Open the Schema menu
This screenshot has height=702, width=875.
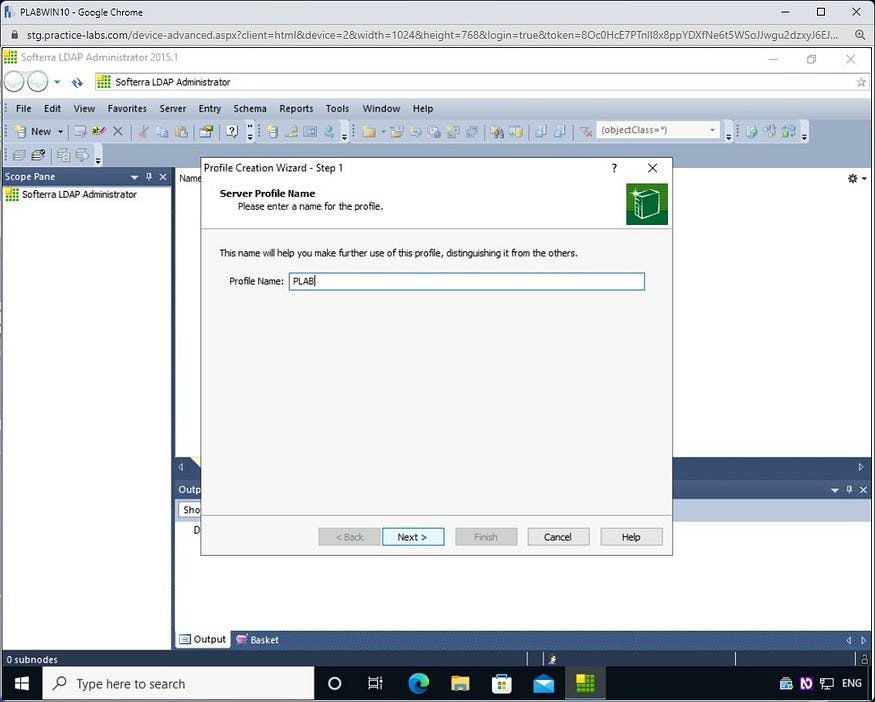pos(249,108)
